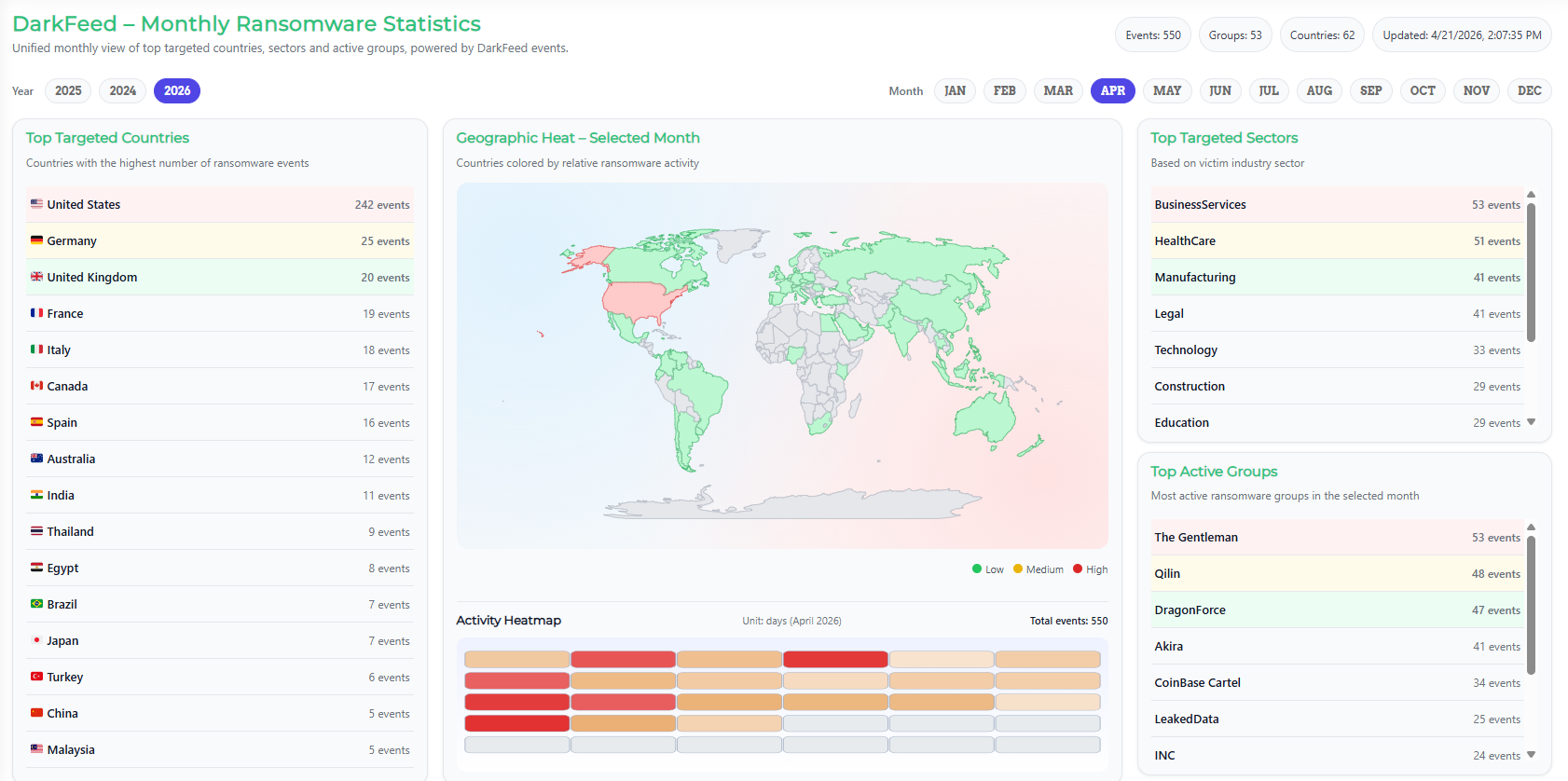Click the China flag icon

[x=36, y=713]
